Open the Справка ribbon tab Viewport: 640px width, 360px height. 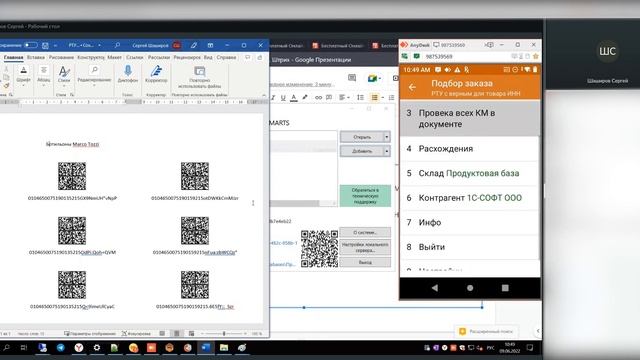226,58
